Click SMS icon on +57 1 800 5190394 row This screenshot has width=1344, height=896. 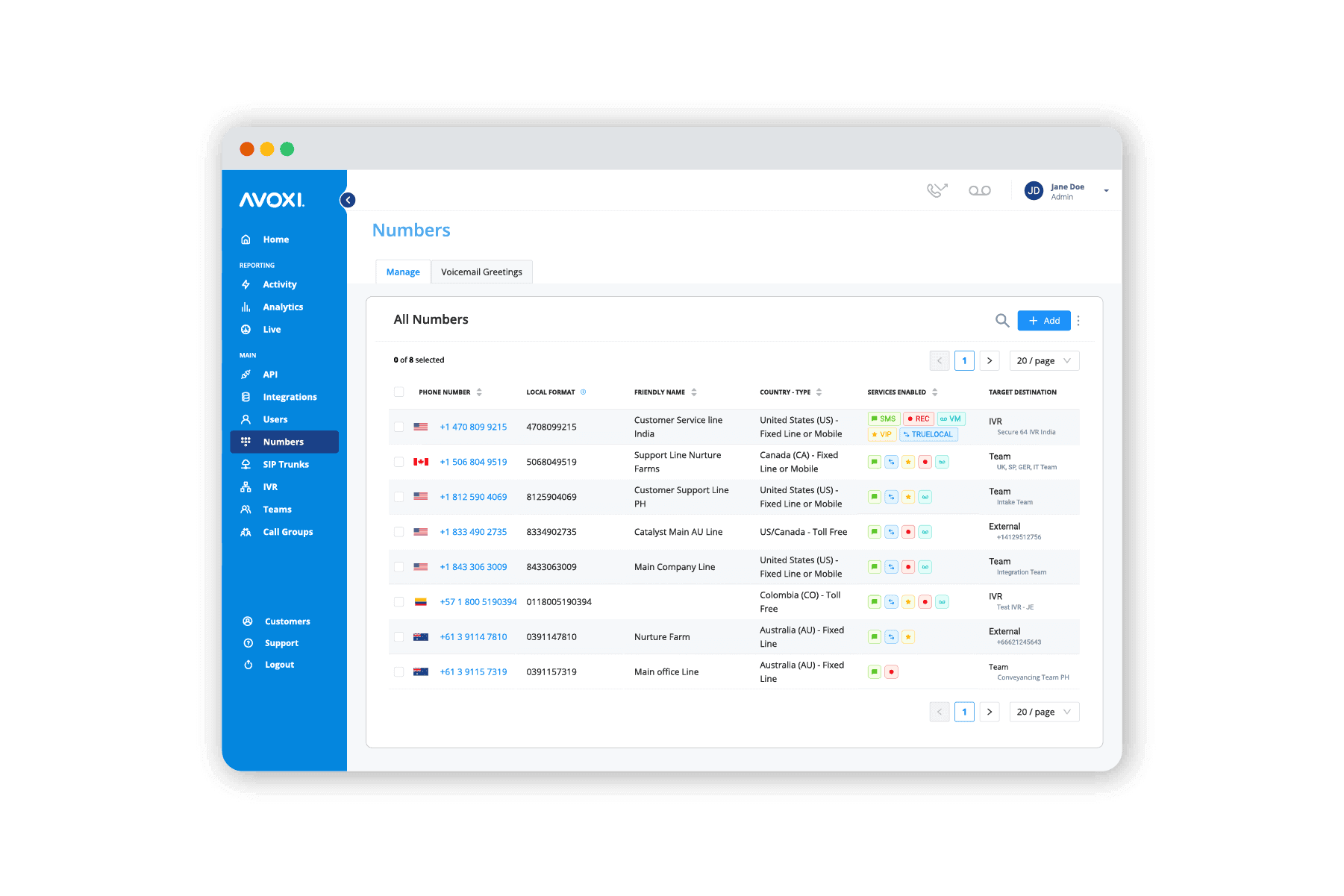point(874,602)
